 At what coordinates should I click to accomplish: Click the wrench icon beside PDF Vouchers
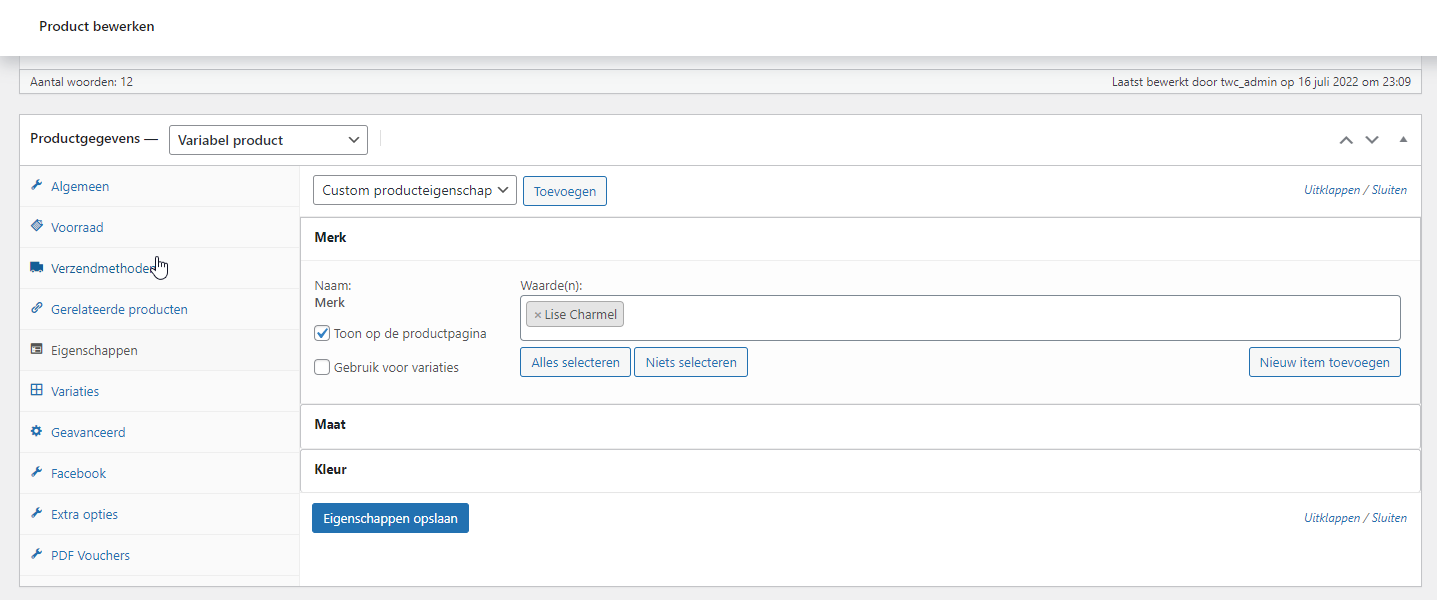tap(37, 555)
